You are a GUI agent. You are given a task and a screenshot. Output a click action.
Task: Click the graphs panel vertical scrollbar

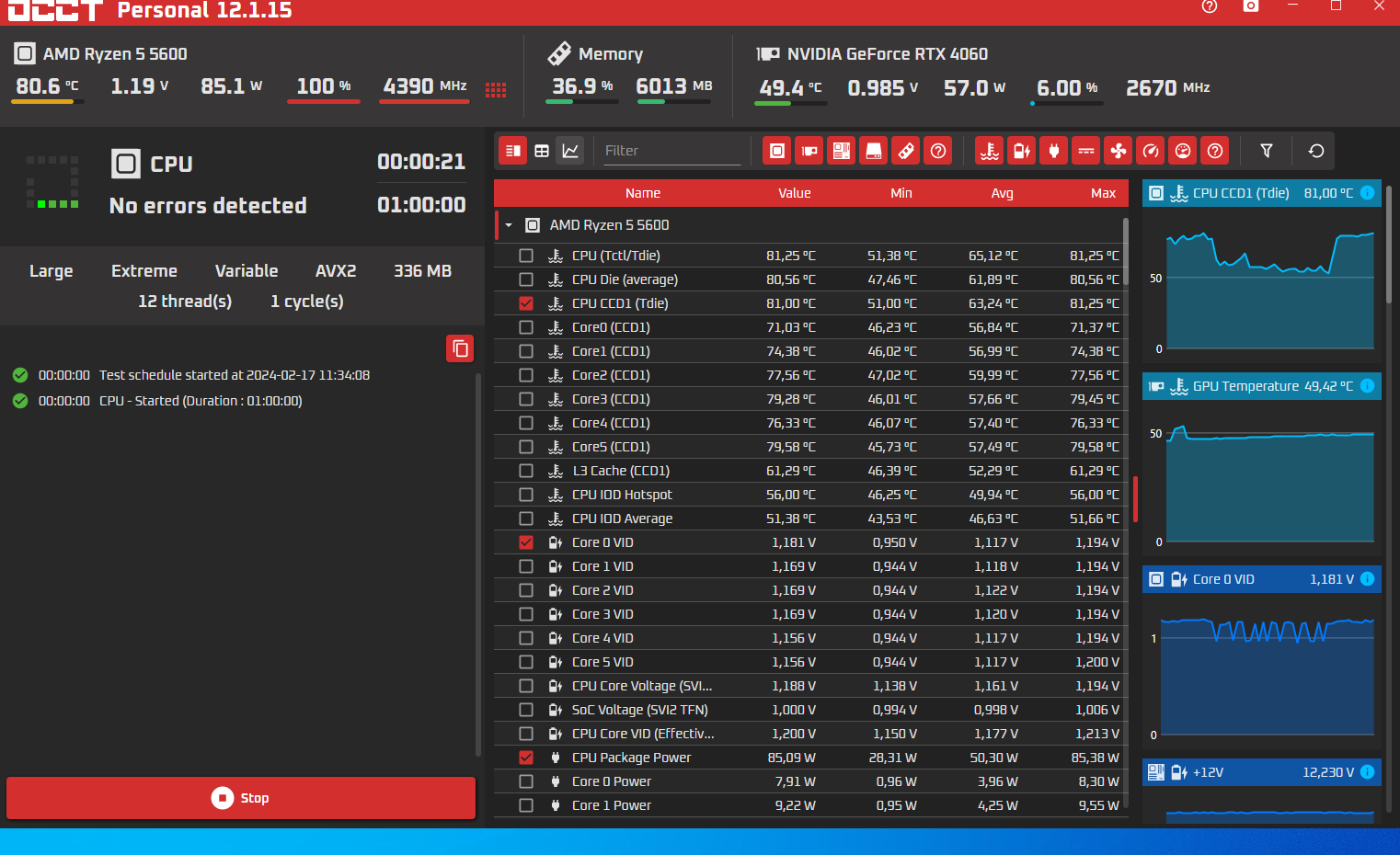(1389, 245)
